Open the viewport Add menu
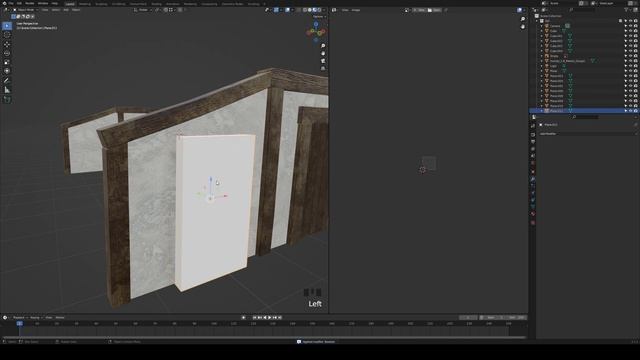The height and width of the screenshot is (360, 640). point(66,10)
